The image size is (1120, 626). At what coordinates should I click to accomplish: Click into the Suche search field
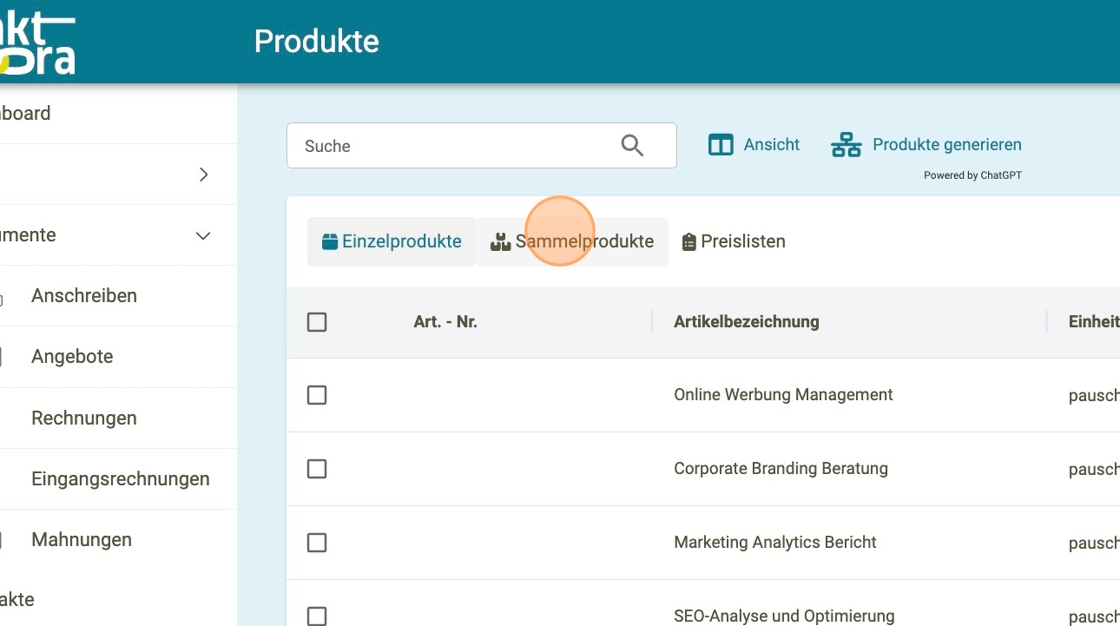pos(481,146)
